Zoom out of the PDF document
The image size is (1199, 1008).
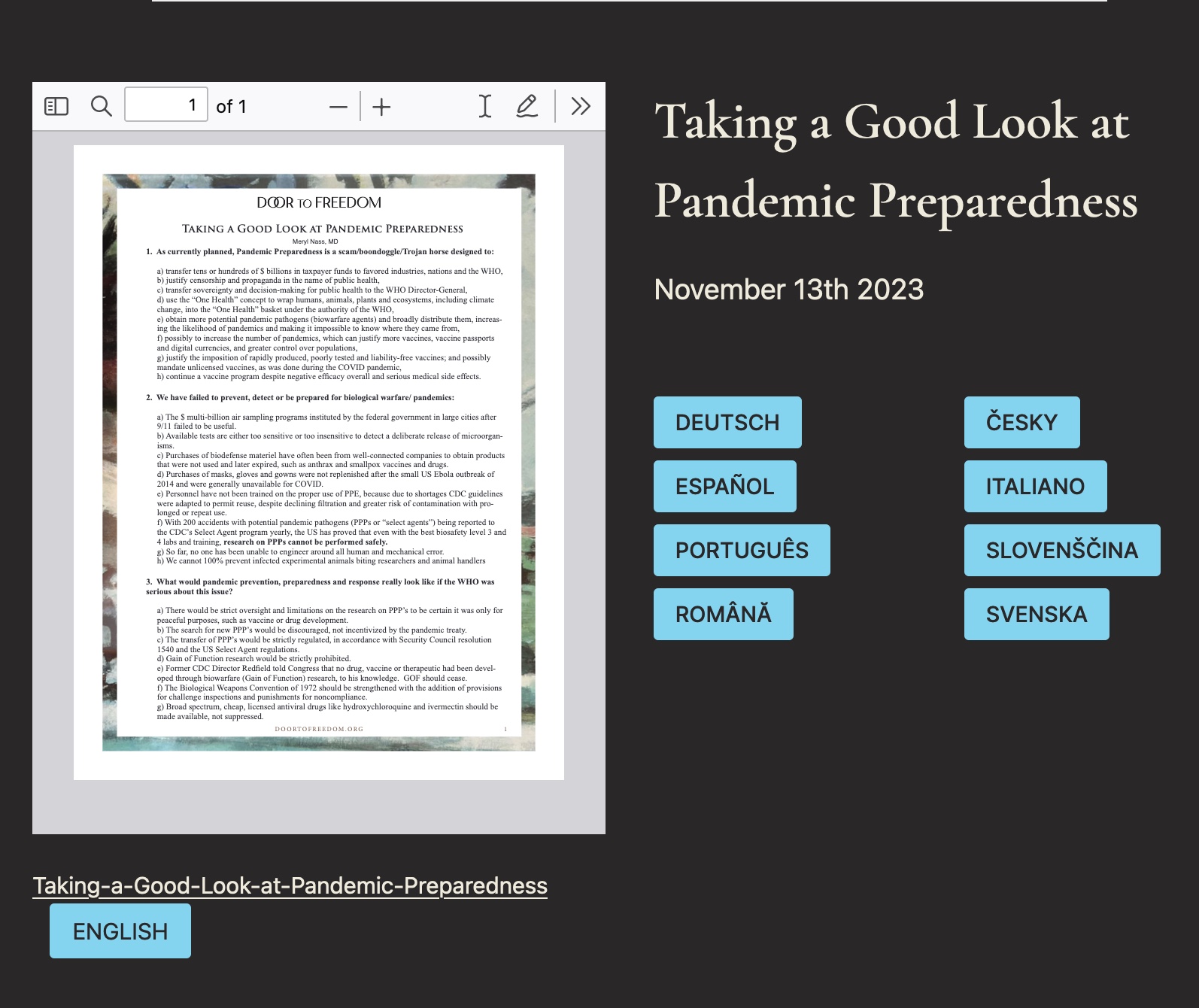[x=338, y=107]
